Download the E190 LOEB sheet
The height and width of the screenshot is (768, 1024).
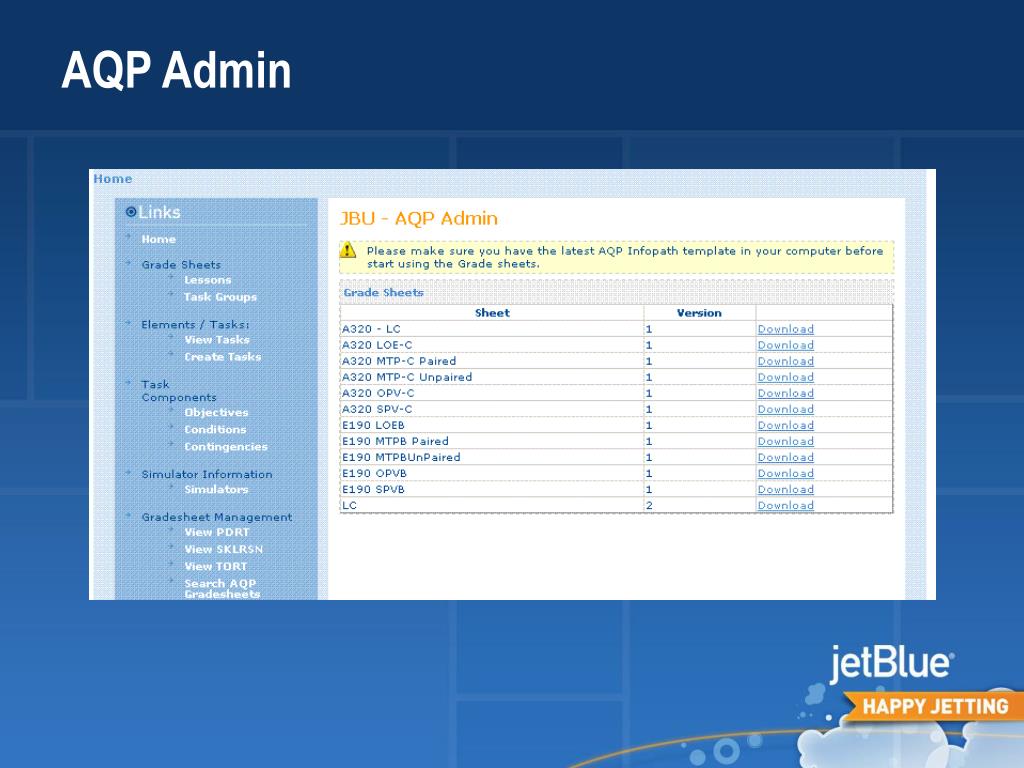point(786,425)
